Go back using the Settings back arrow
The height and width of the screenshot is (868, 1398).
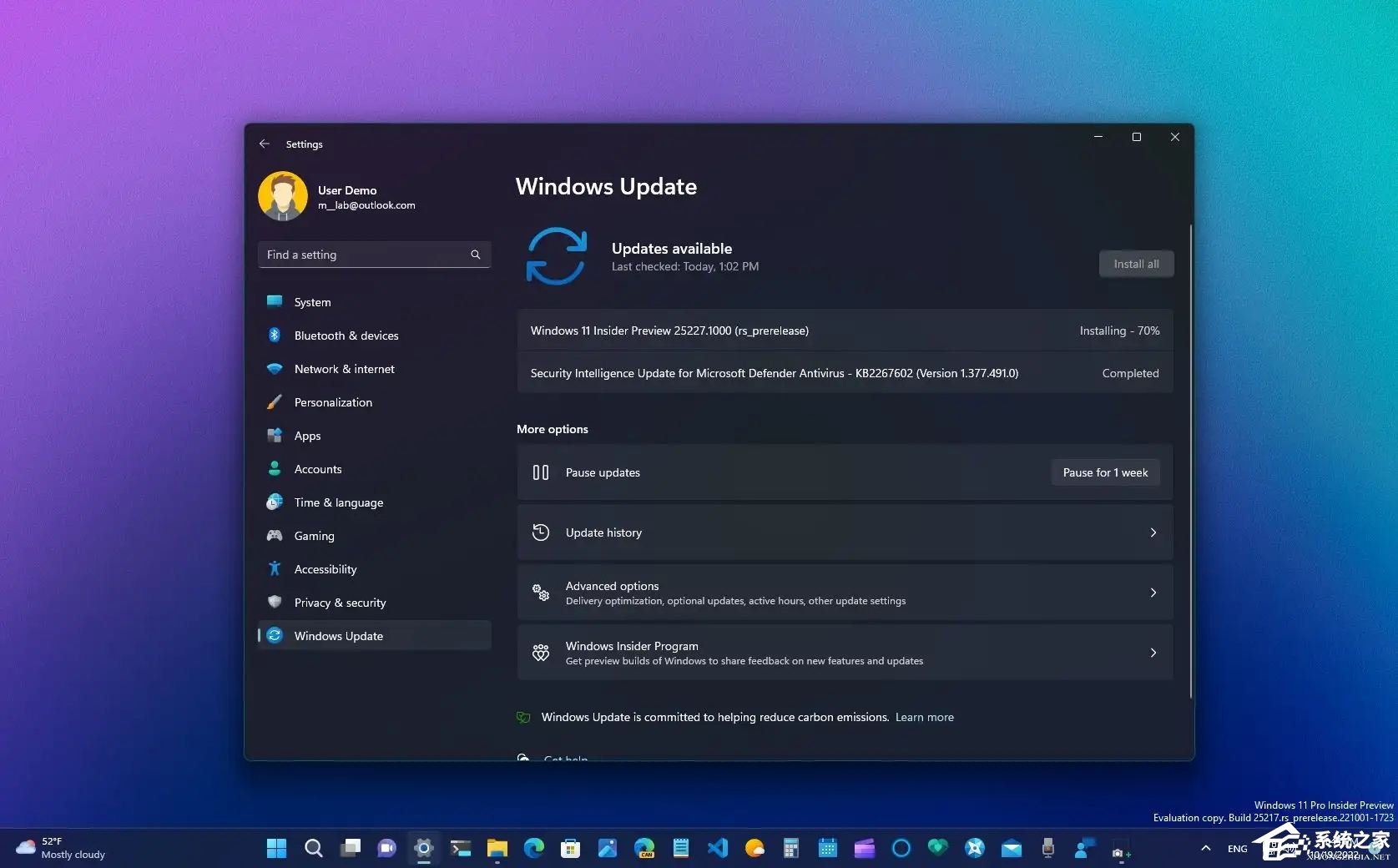(265, 144)
